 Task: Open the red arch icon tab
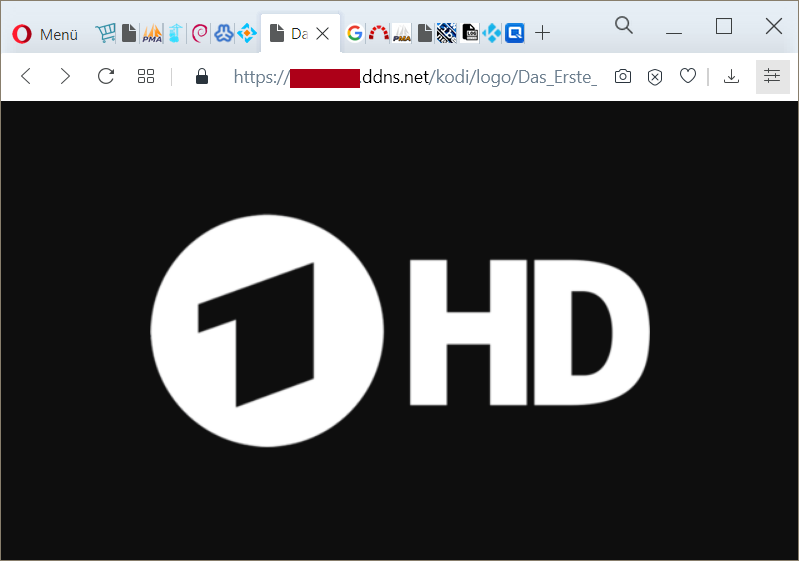pos(379,34)
